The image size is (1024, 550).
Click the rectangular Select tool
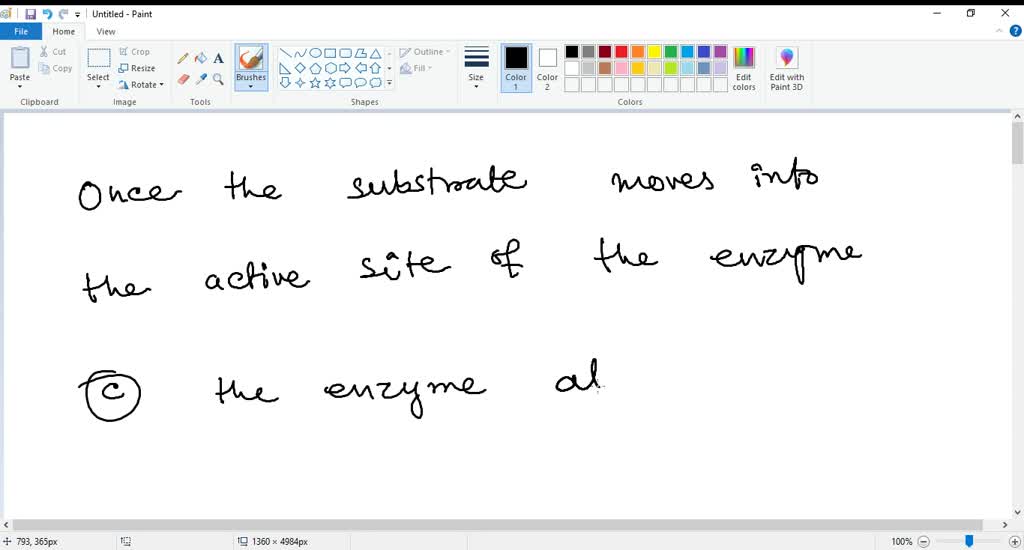(x=99, y=58)
